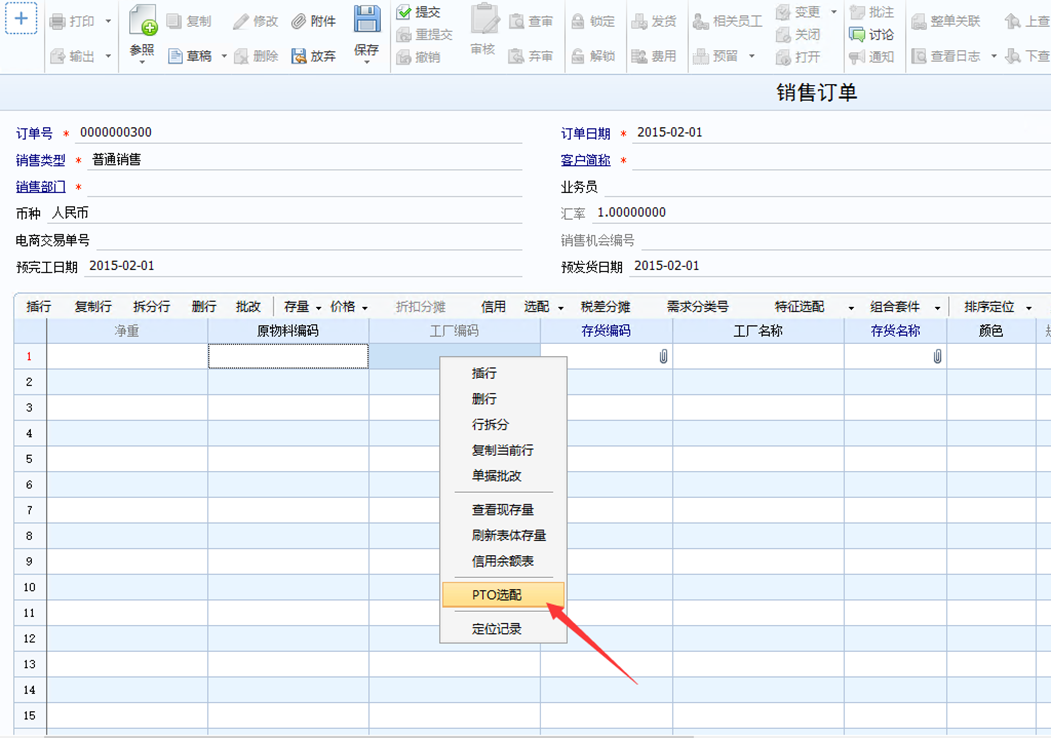Click the 变更 change icon

[783, 12]
